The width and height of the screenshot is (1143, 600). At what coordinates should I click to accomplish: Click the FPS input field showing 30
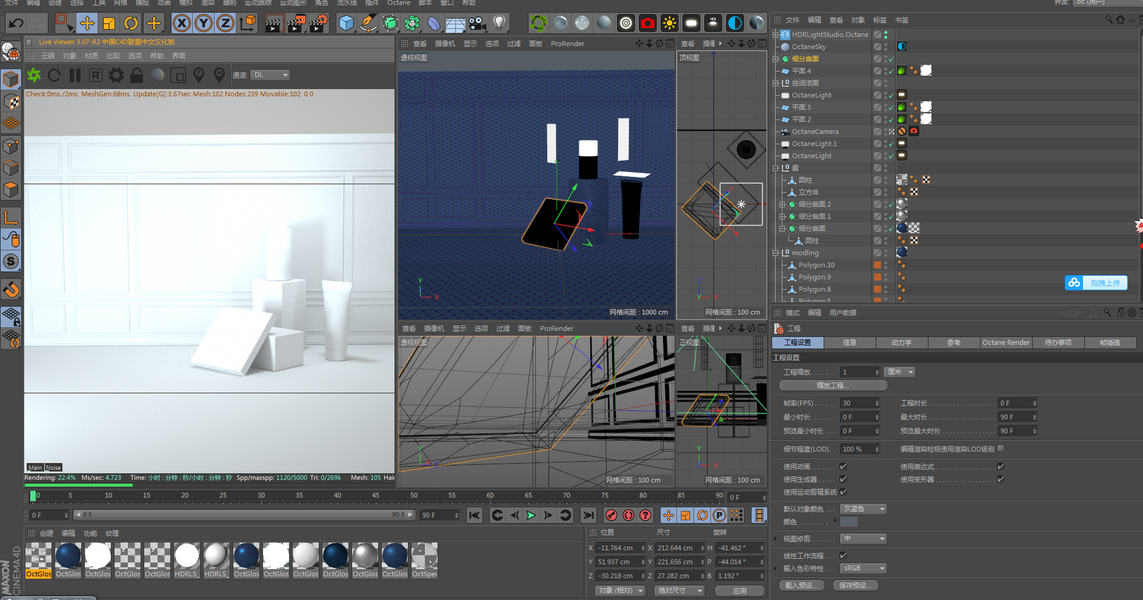[860, 403]
